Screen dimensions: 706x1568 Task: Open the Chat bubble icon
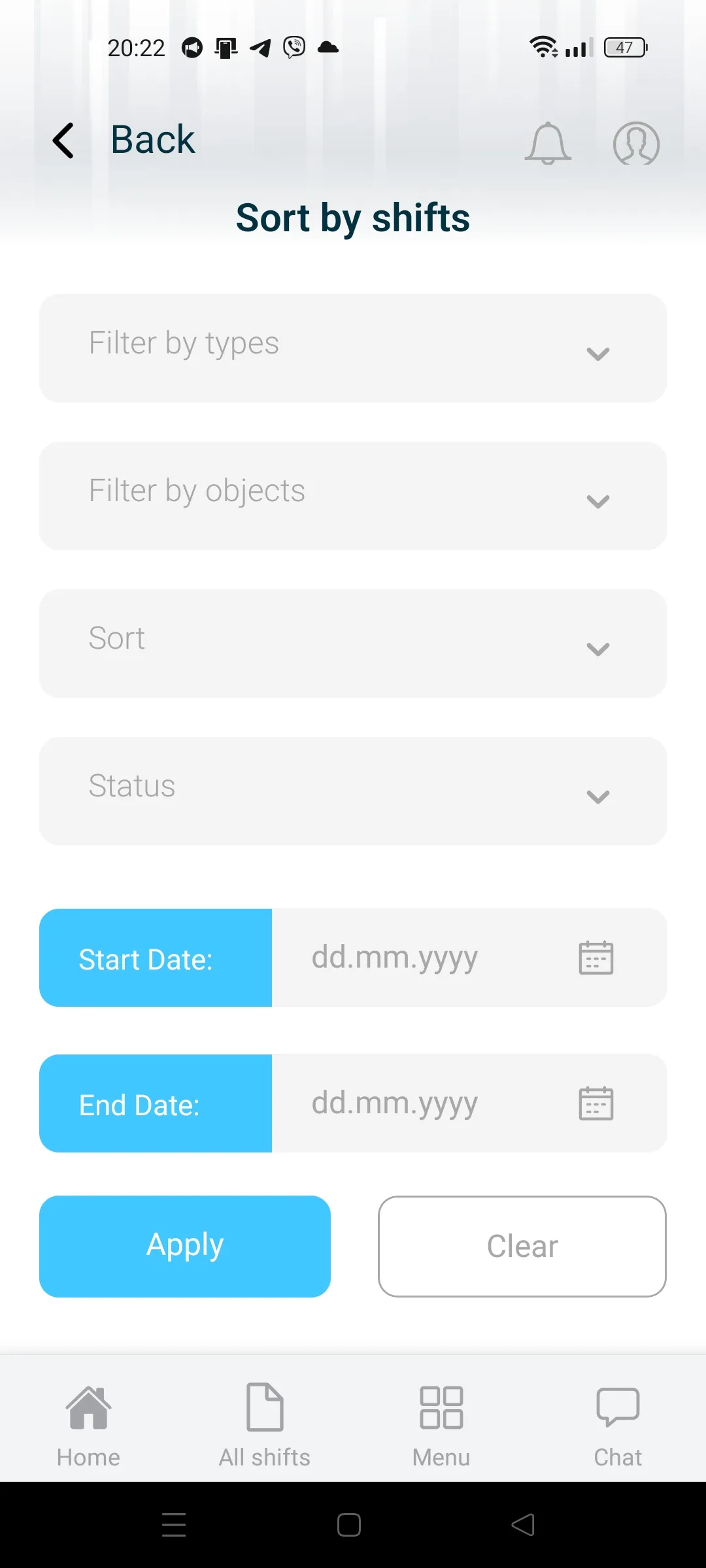coord(618,1407)
